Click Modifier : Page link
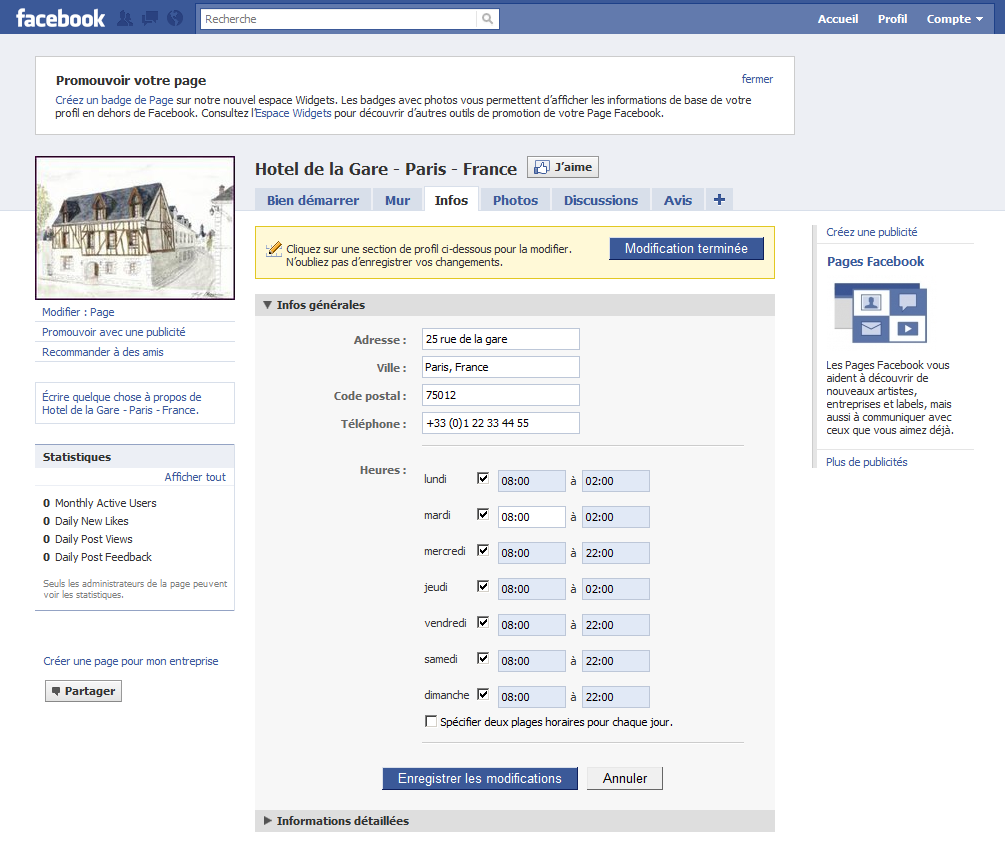Viewport: 1005px width, 844px height. click(x=78, y=312)
